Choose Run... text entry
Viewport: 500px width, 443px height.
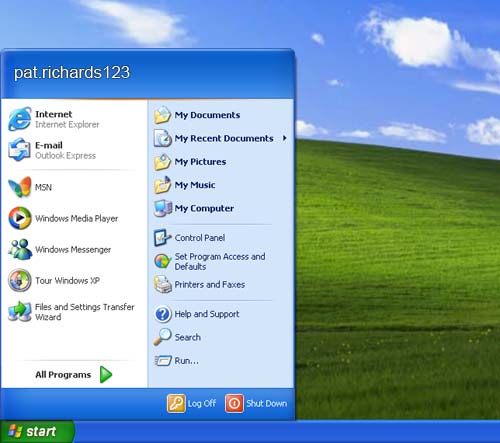tap(186, 361)
